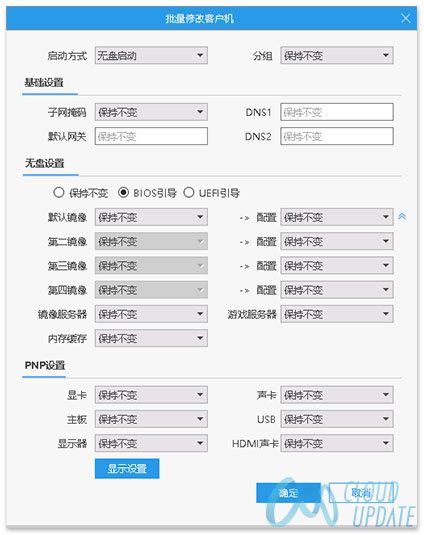
Task: Expand the 分组 dropdown
Action: click(337, 55)
